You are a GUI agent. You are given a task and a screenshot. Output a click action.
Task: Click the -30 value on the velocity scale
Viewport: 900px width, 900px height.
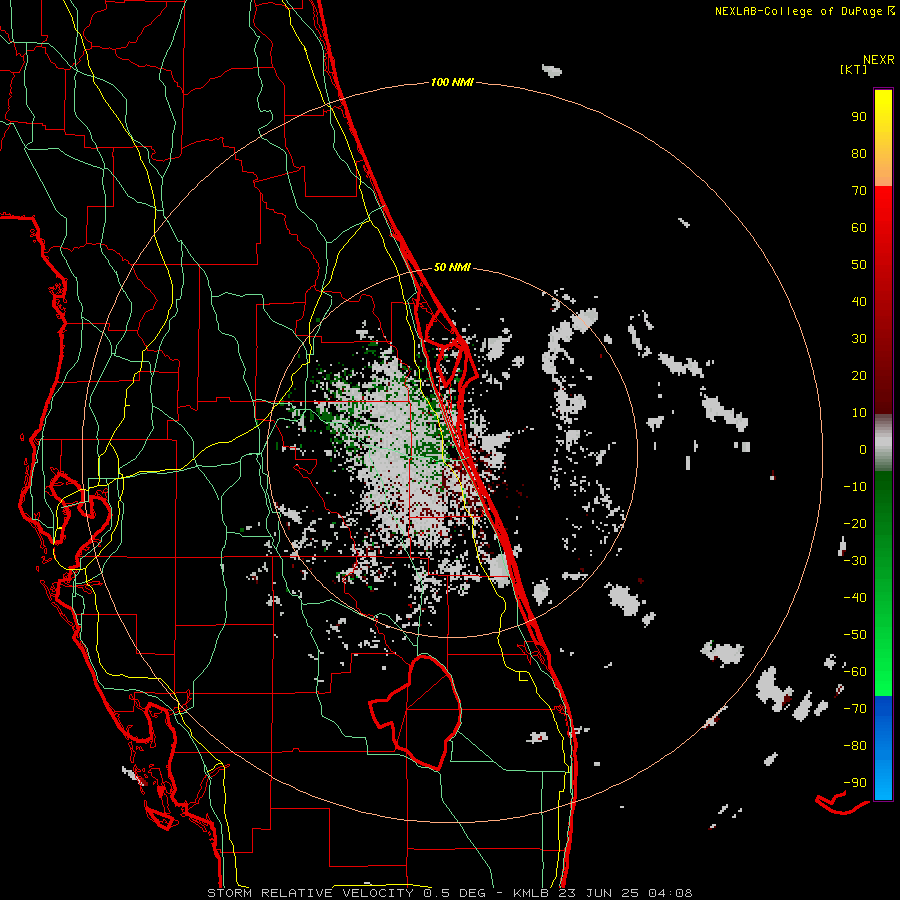coord(855,561)
